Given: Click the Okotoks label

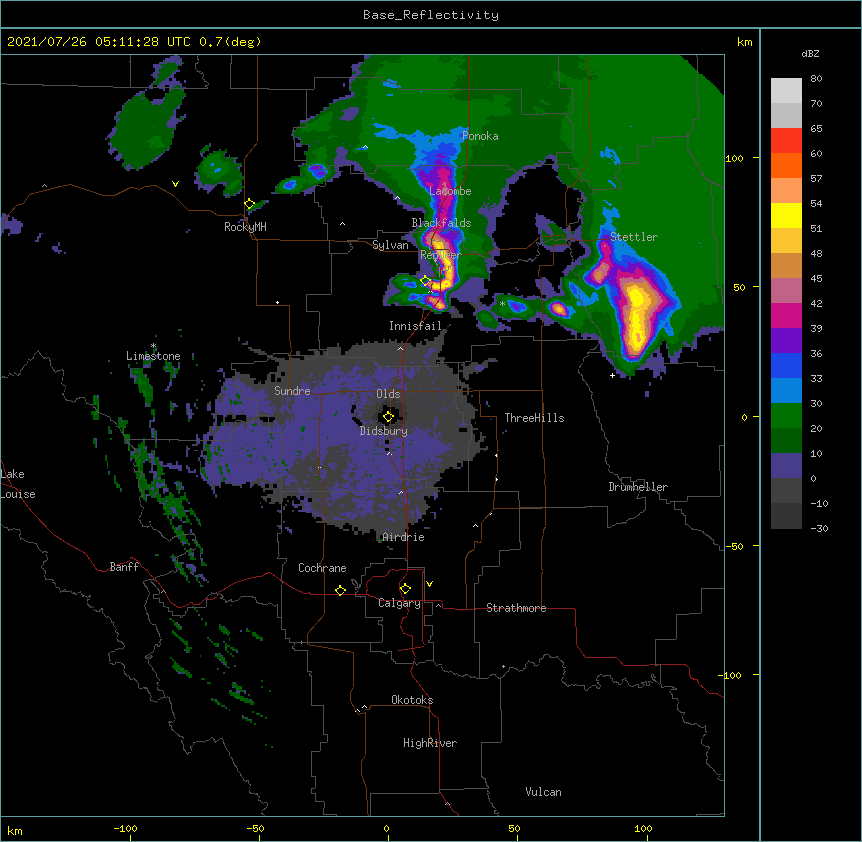Looking at the screenshot, I should pos(412,700).
